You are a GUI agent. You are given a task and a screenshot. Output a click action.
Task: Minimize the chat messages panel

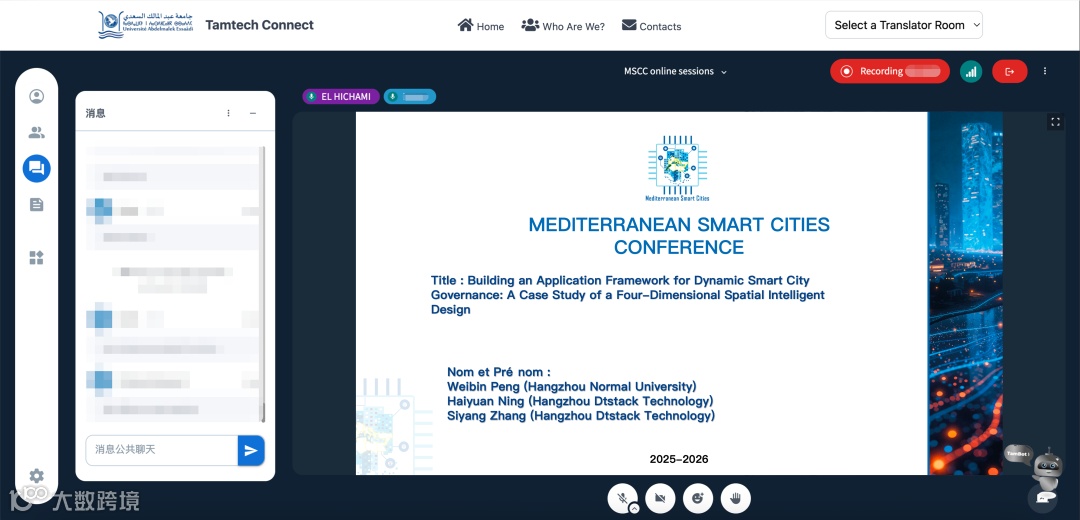point(253,113)
